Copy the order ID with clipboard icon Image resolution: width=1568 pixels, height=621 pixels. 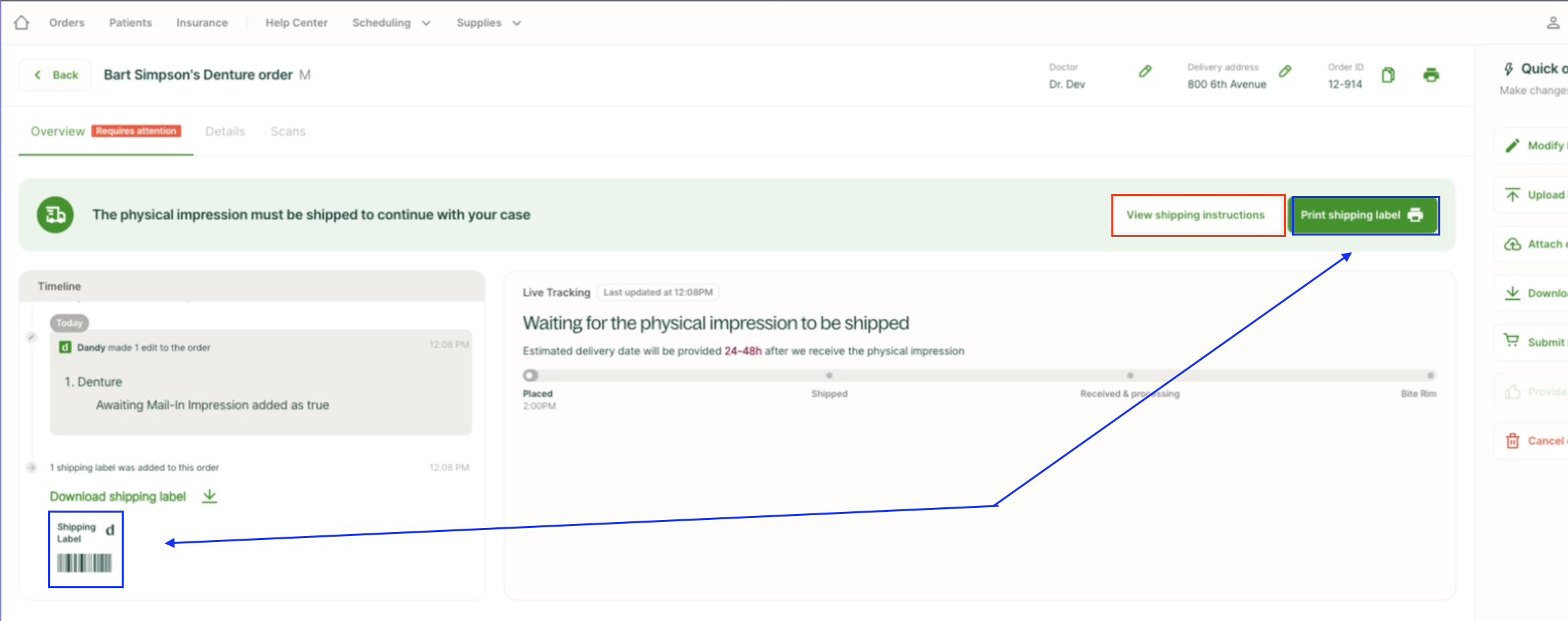pos(1388,75)
